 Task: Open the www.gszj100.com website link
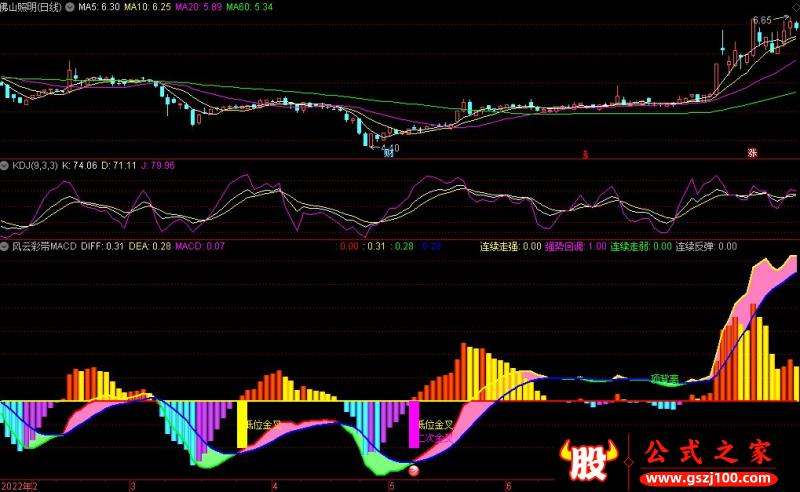(x=708, y=479)
